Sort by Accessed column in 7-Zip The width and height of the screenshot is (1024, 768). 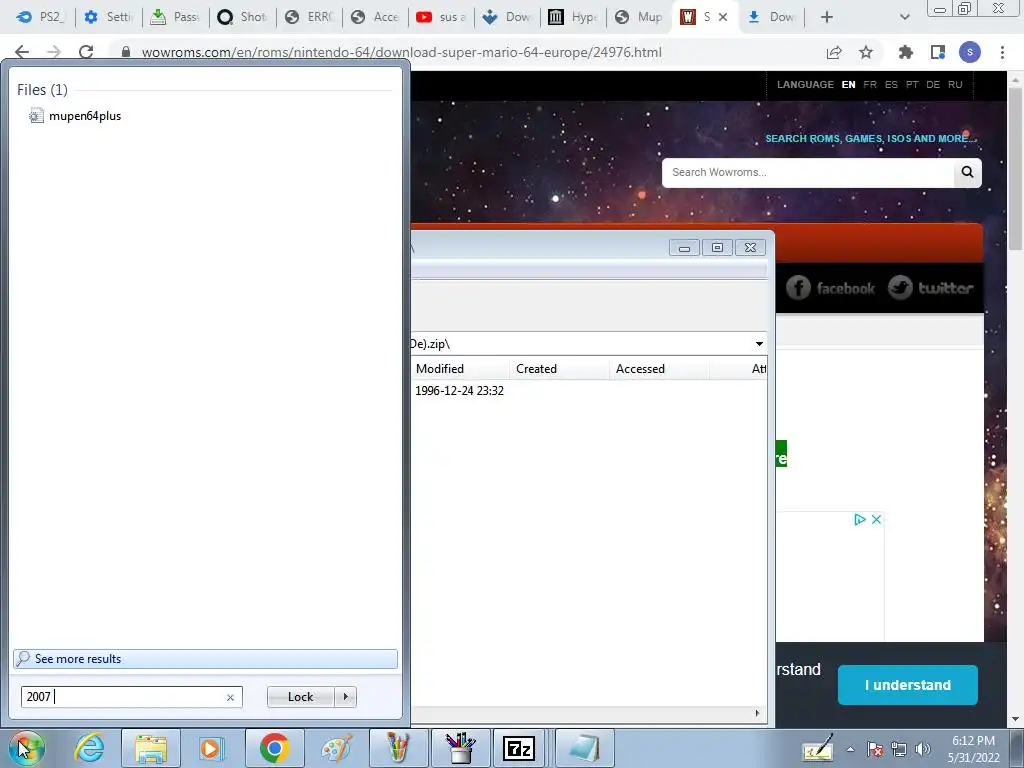(659, 369)
